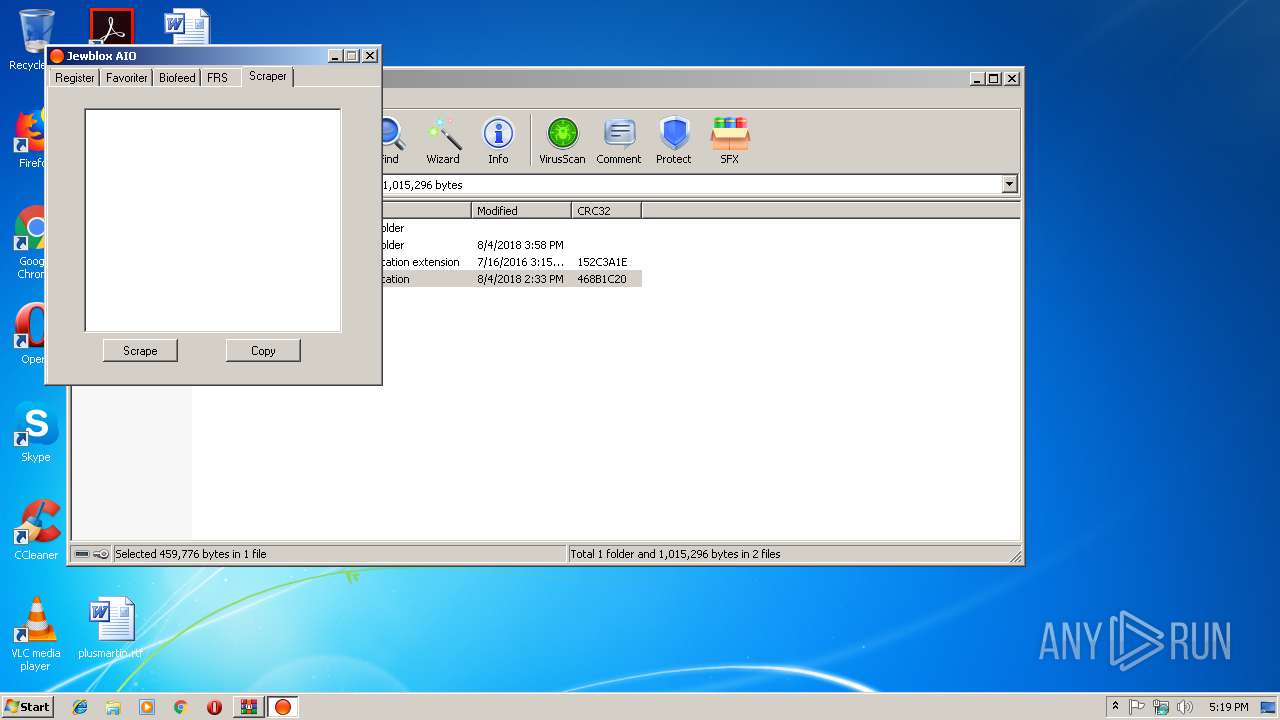
Task: Click the volume speaker tray icon
Action: pos(1185,707)
